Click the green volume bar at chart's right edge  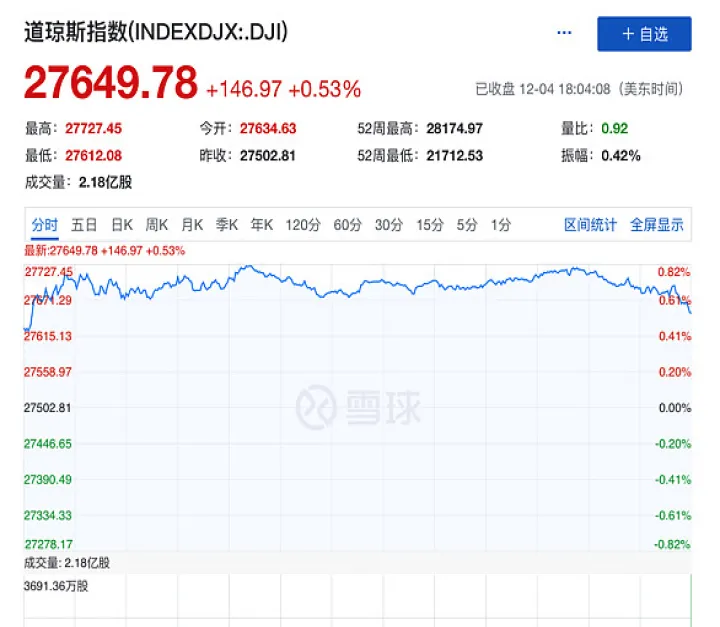click(x=690, y=601)
